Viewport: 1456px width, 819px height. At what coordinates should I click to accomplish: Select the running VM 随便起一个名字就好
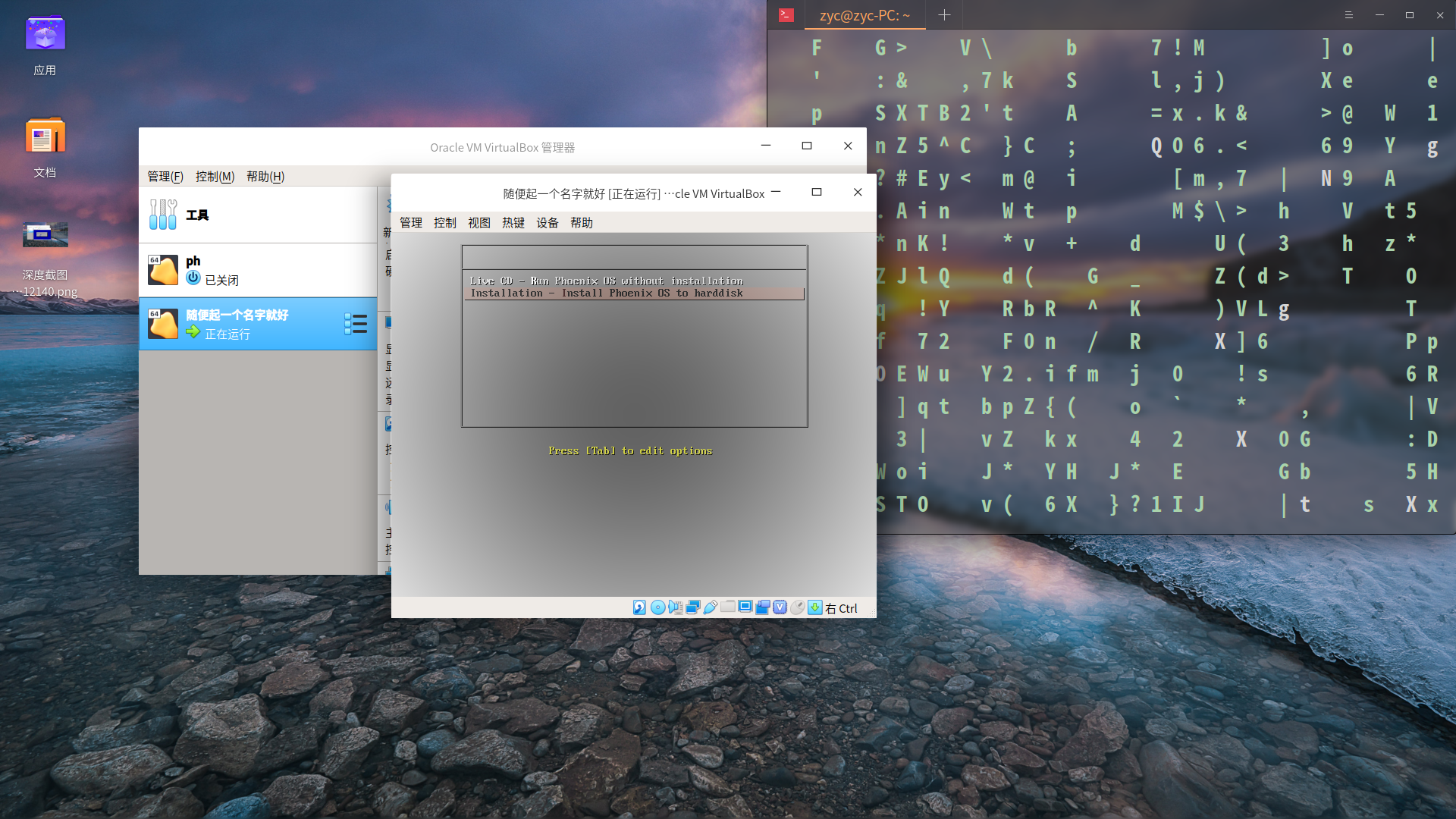click(x=258, y=324)
